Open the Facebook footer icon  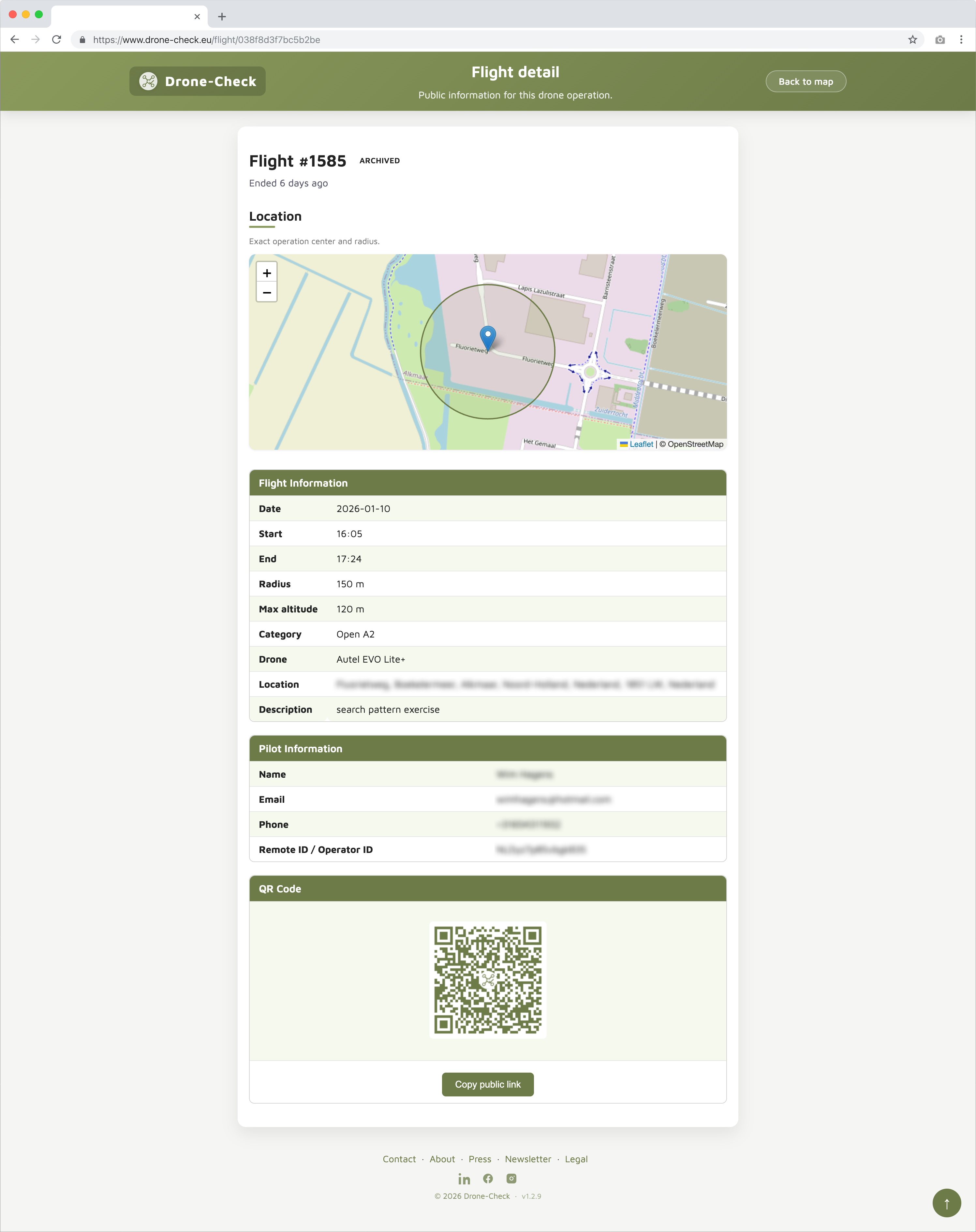tap(488, 1179)
